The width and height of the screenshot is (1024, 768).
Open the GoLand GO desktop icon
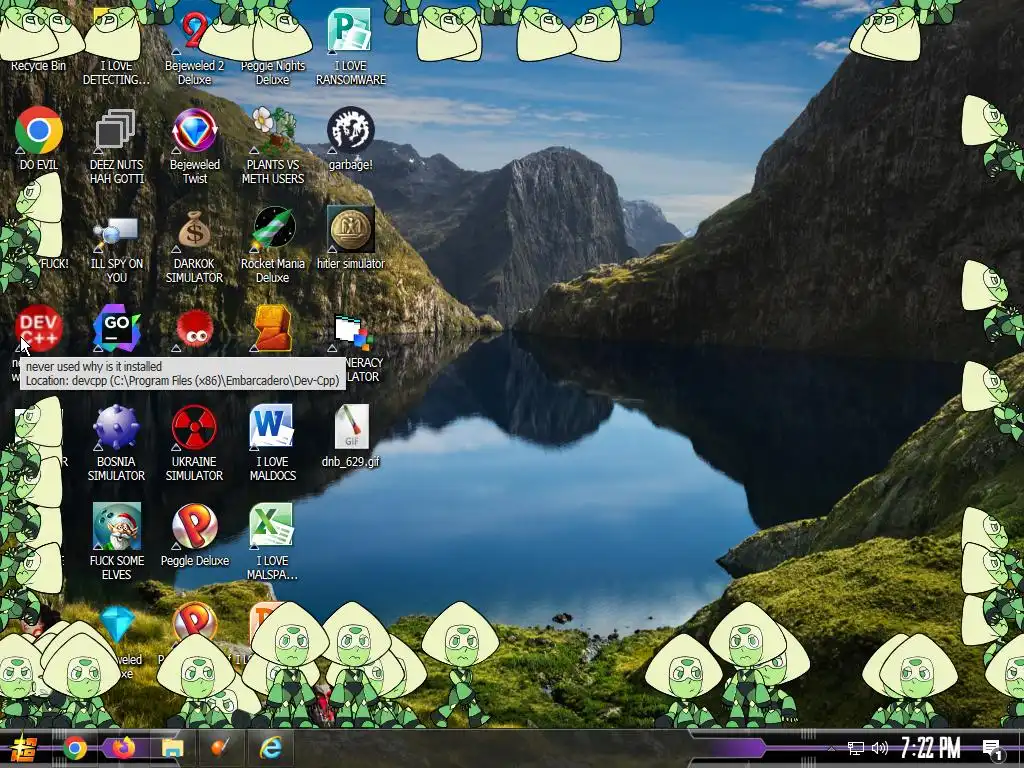[116, 328]
